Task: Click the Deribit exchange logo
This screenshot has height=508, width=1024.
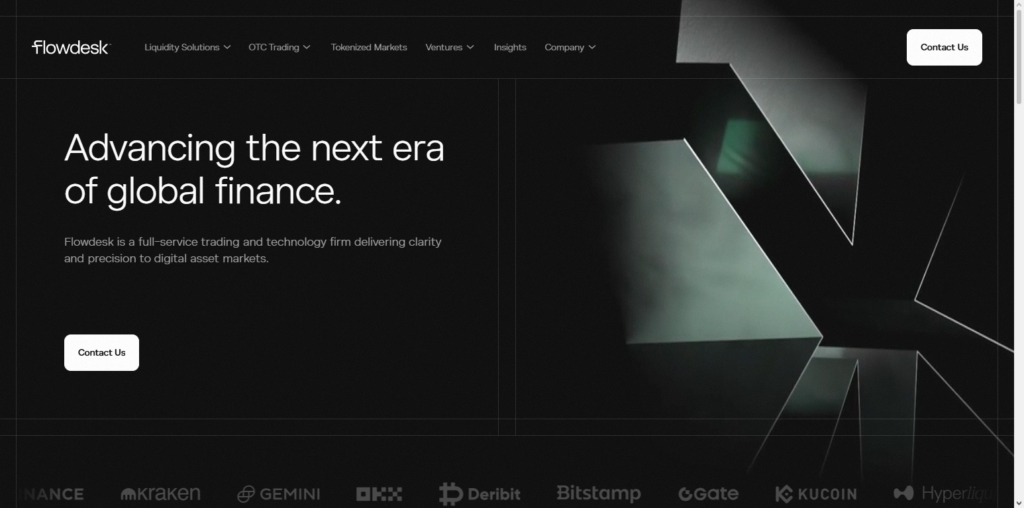Action: pos(479,494)
